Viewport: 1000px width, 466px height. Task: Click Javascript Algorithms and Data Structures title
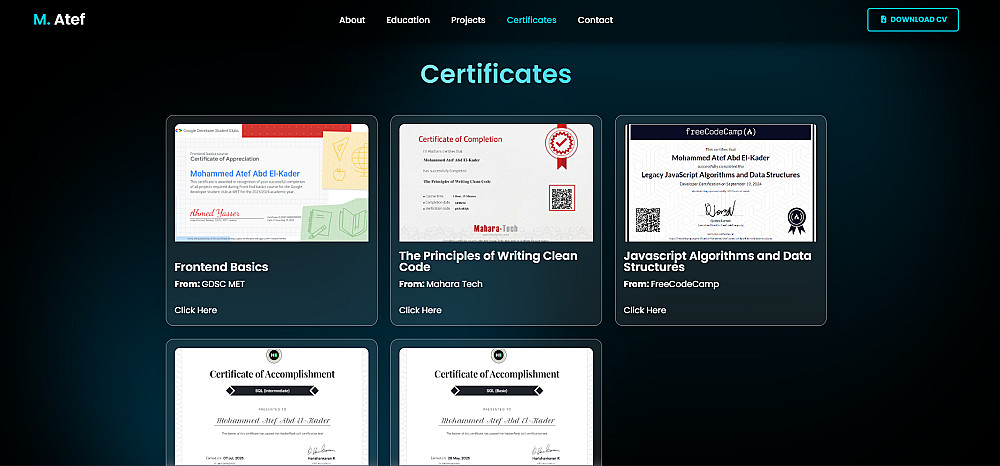(717, 261)
